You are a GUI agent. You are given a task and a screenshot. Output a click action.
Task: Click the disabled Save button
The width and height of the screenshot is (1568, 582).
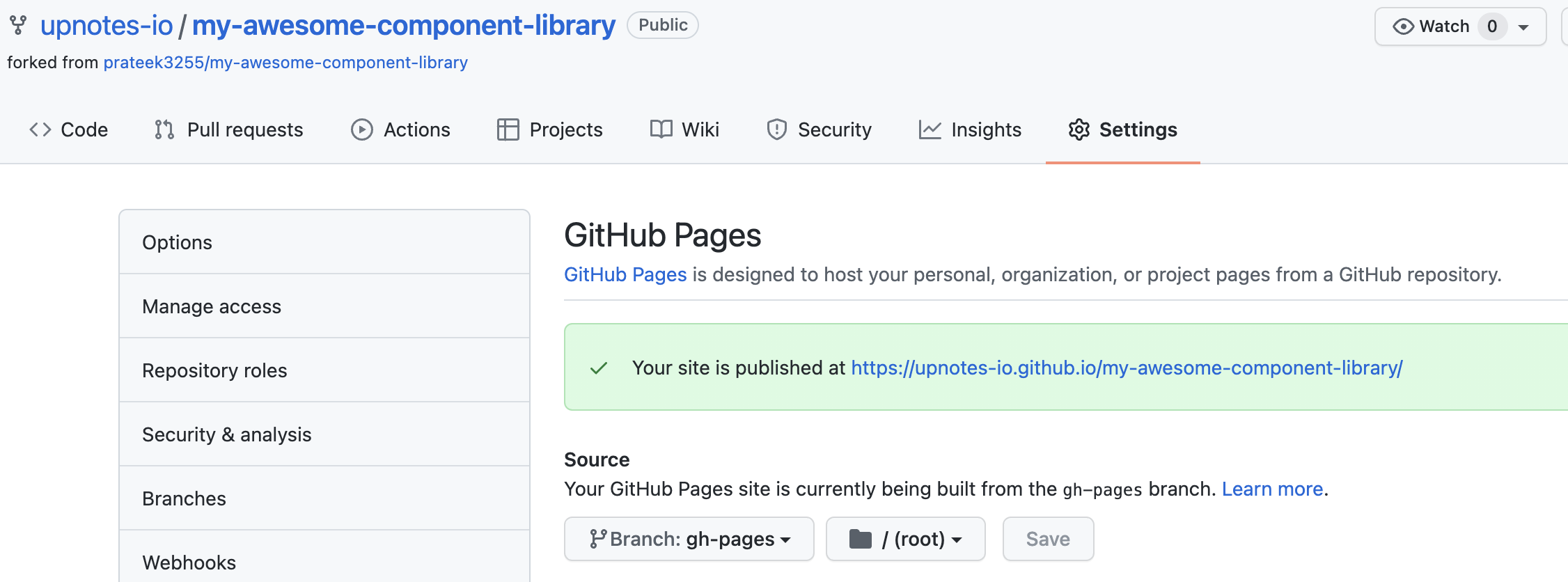(1048, 539)
